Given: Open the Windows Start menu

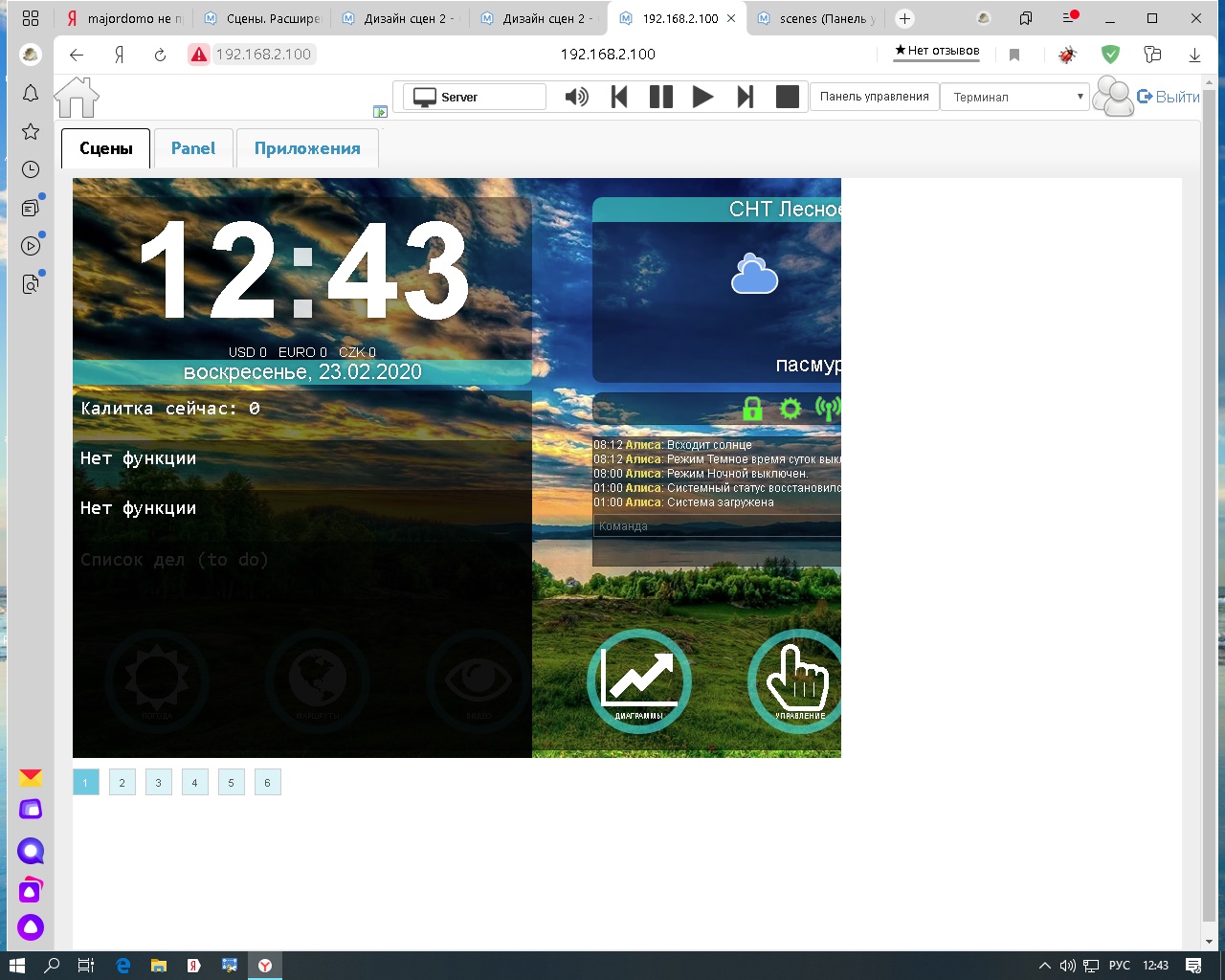Looking at the screenshot, I should click(17, 966).
